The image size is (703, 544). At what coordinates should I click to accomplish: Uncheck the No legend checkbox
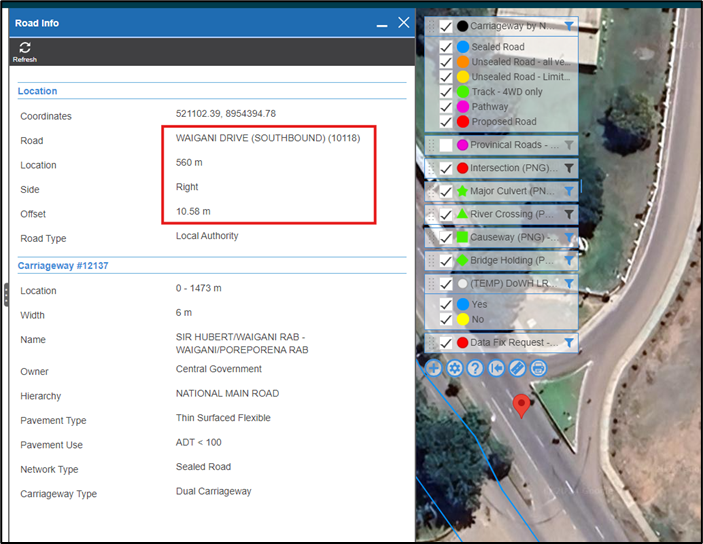(x=446, y=319)
